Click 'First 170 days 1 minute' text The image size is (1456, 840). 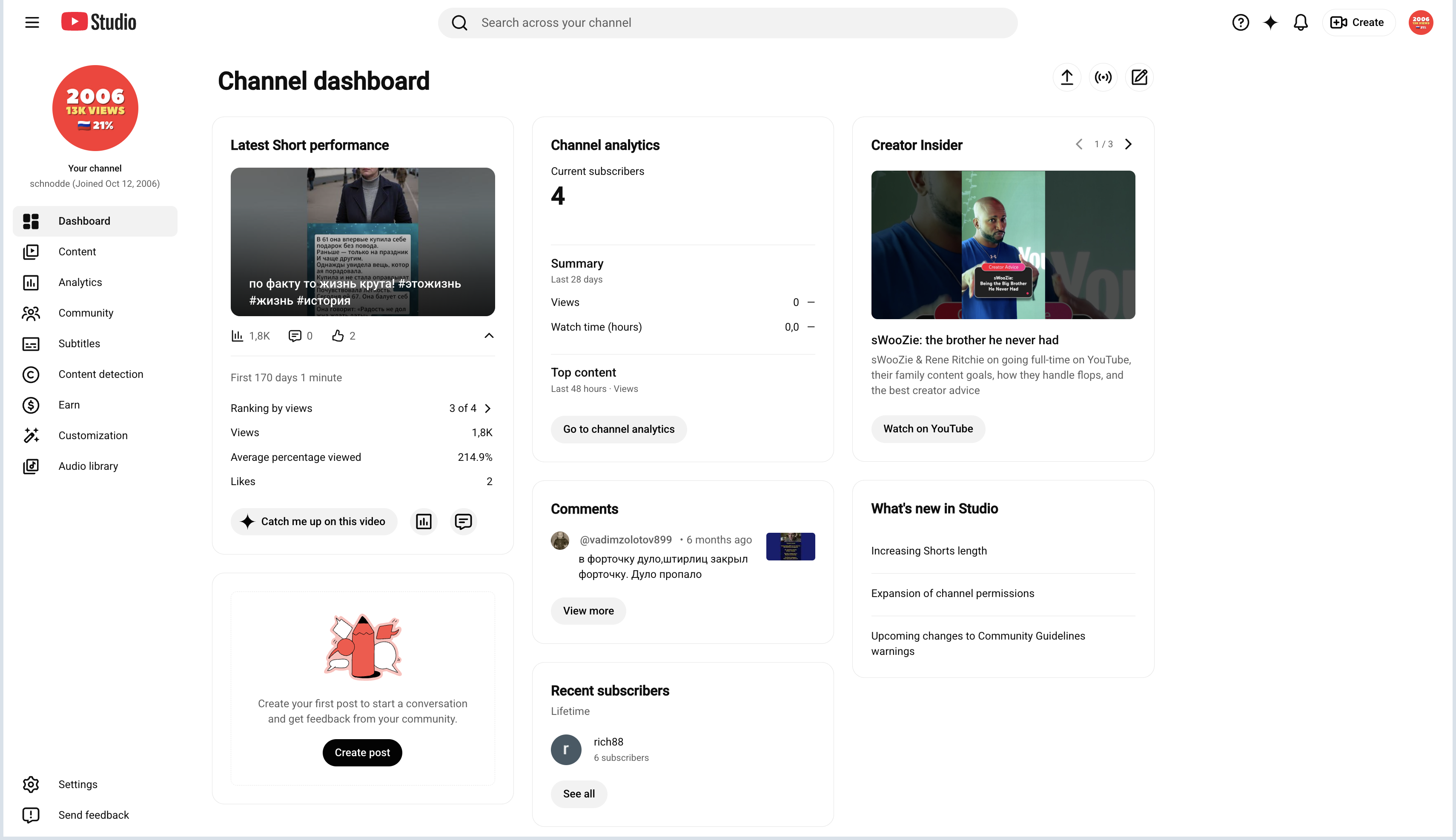(x=286, y=378)
